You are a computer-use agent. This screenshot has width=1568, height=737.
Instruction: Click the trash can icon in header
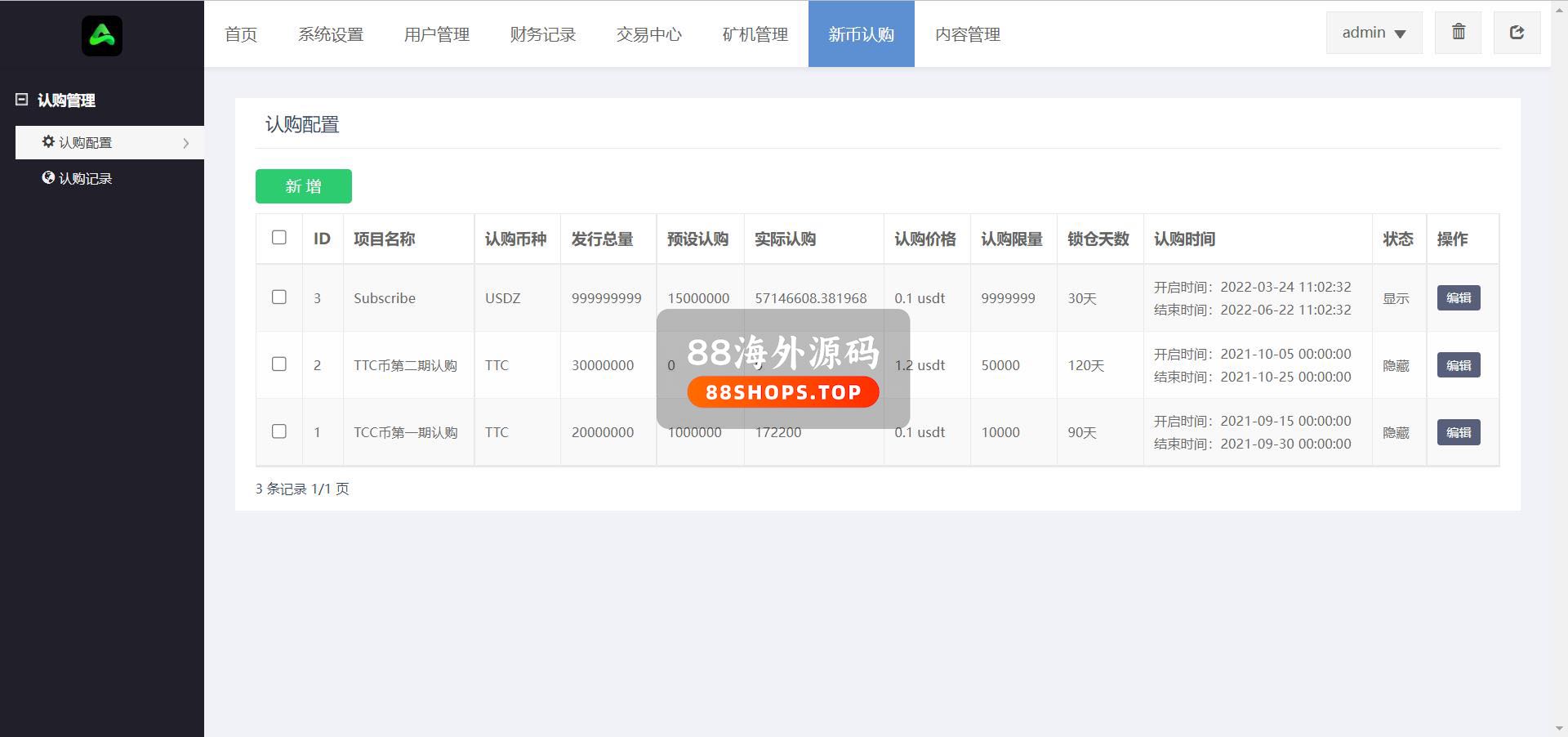point(1458,33)
